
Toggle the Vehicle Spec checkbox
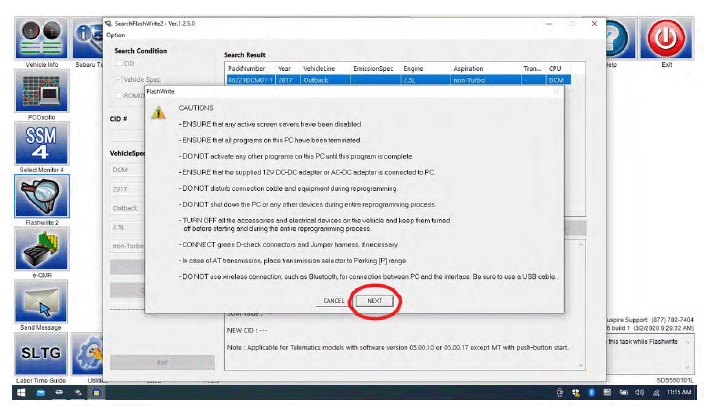pyautogui.click(x=119, y=80)
